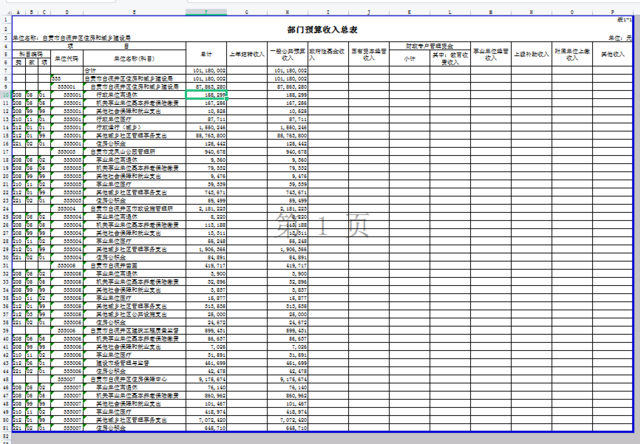Click the 单位代码 header cell

click(67, 58)
